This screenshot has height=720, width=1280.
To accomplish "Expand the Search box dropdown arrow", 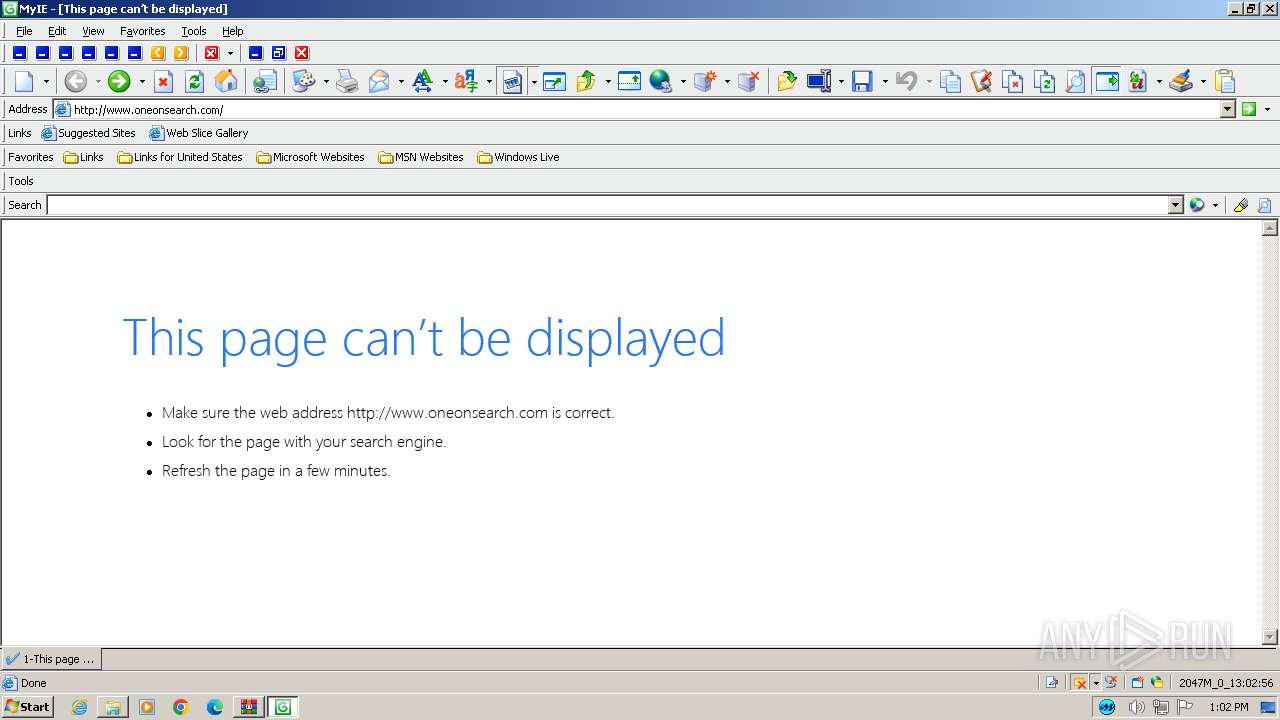I will [x=1176, y=205].
